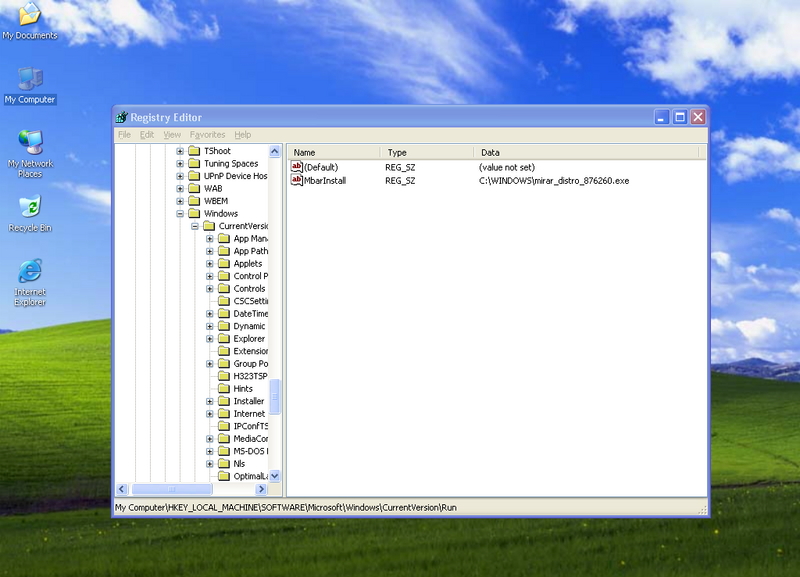Image resolution: width=800 pixels, height=577 pixels.
Task: Click the Nls folder icon
Action: click(x=223, y=463)
